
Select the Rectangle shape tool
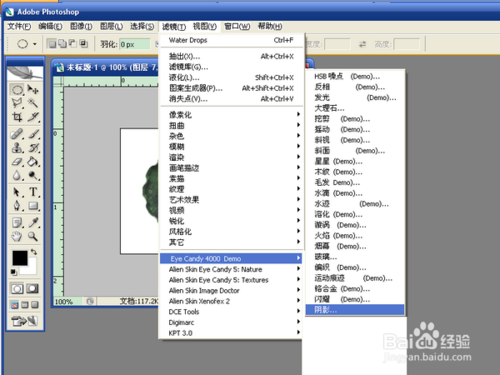33,206
